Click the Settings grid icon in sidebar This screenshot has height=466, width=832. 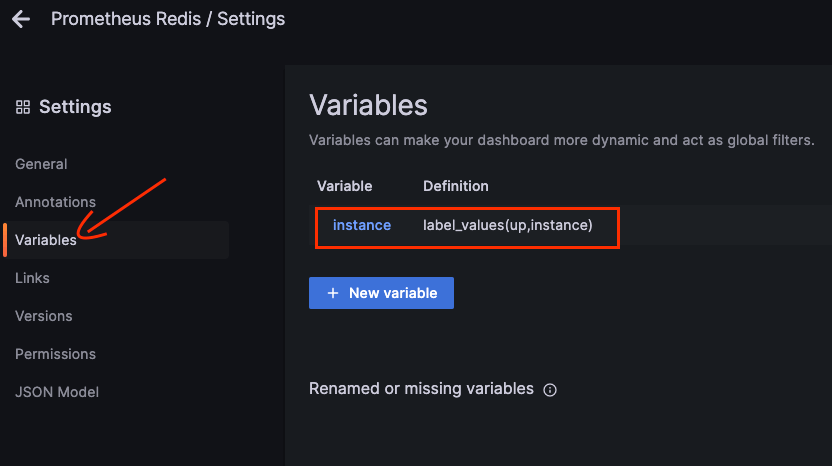click(23, 107)
